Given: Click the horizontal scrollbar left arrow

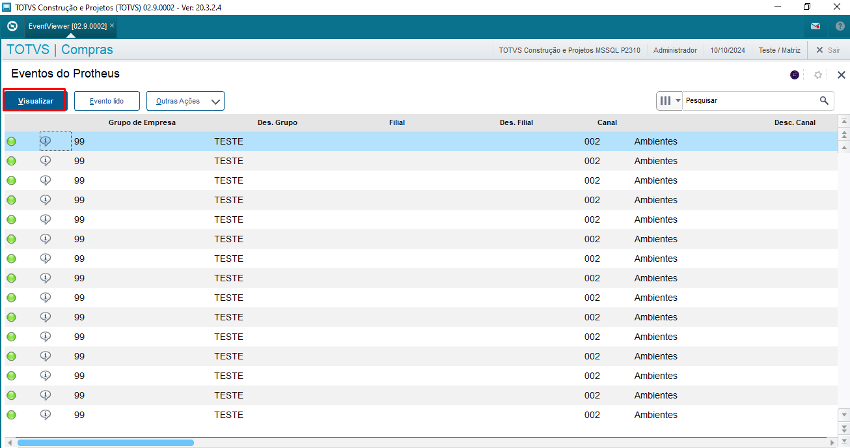Looking at the screenshot, I should click(x=9, y=443).
